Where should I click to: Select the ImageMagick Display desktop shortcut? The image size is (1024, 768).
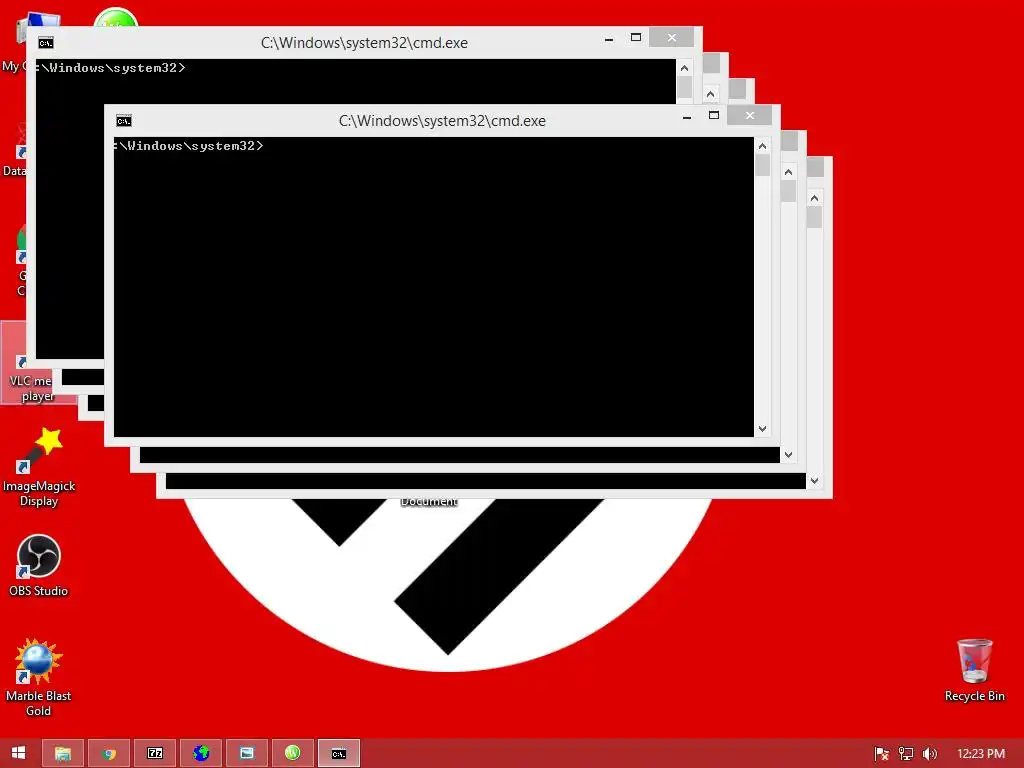[39, 466]
